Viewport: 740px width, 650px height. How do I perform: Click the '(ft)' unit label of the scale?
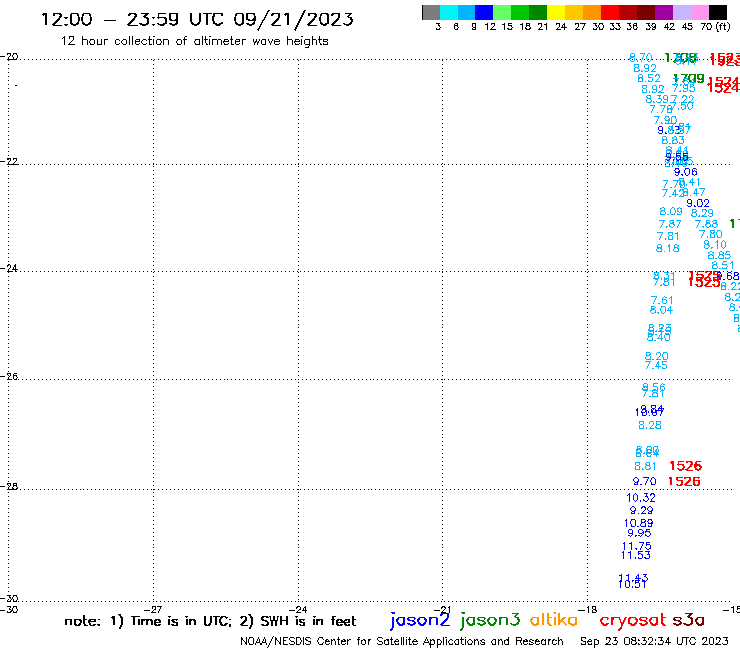click(723, 26)
